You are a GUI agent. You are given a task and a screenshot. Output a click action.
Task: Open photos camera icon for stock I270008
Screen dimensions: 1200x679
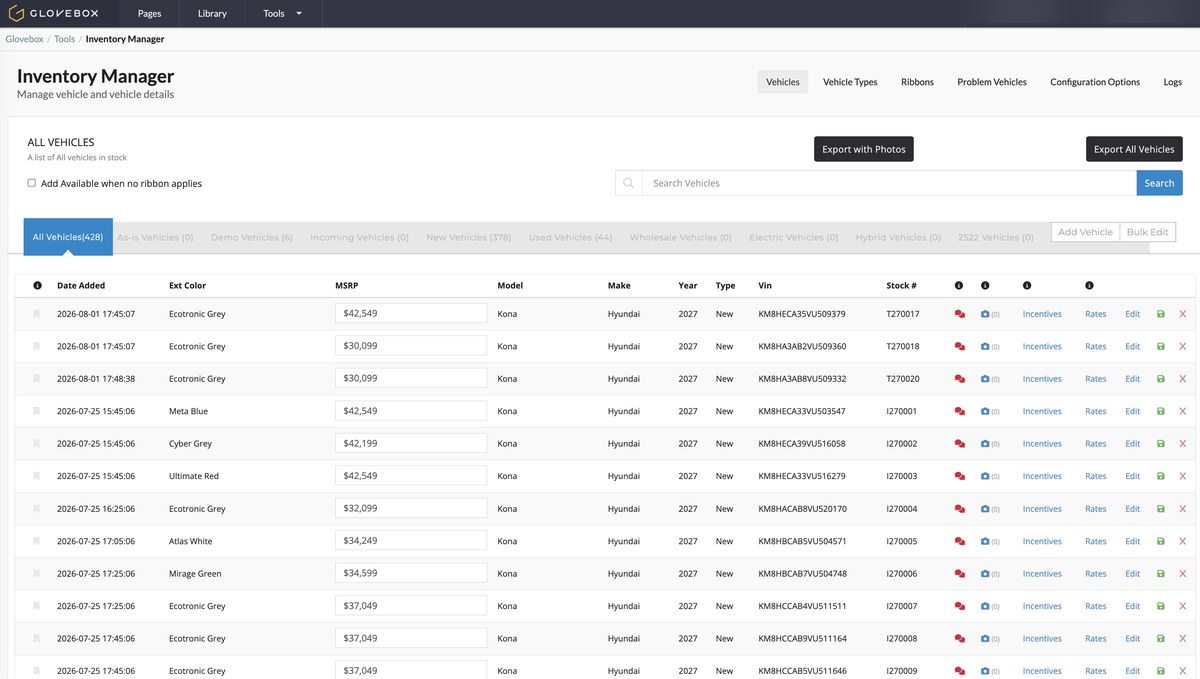pos(985,639)
